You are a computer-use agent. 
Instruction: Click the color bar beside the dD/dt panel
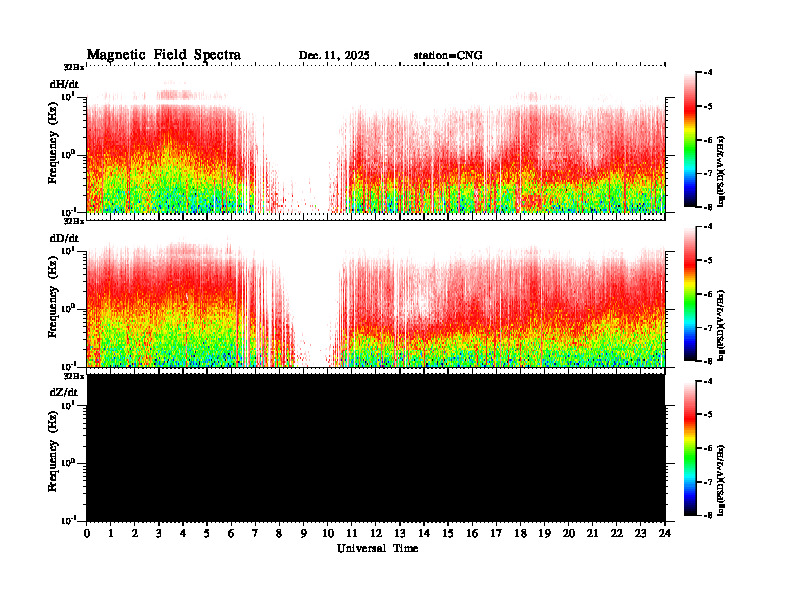point(690,294)
